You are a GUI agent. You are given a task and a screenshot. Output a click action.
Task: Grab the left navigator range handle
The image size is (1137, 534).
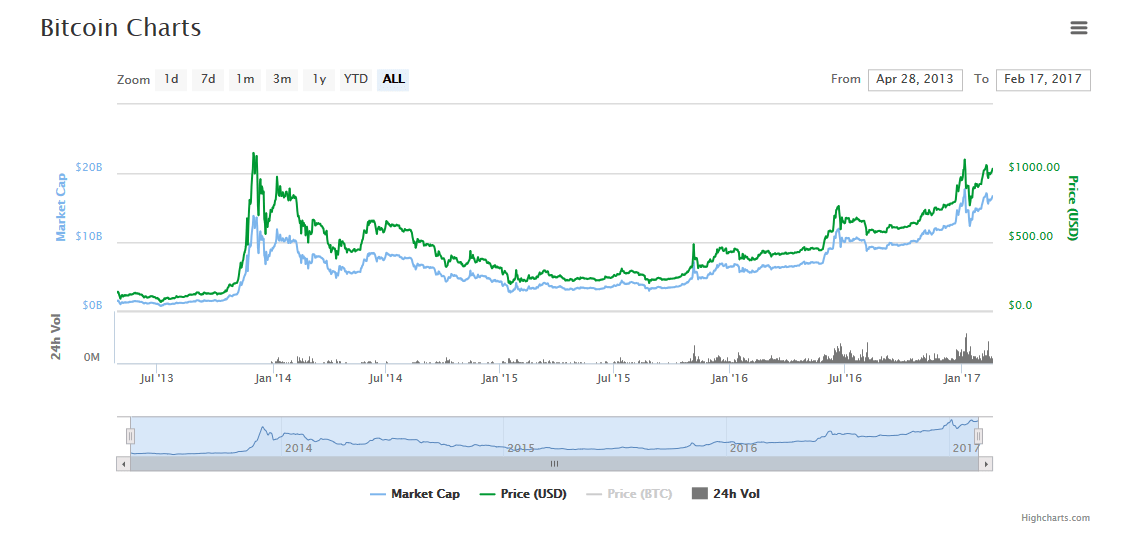click(131, 436)
